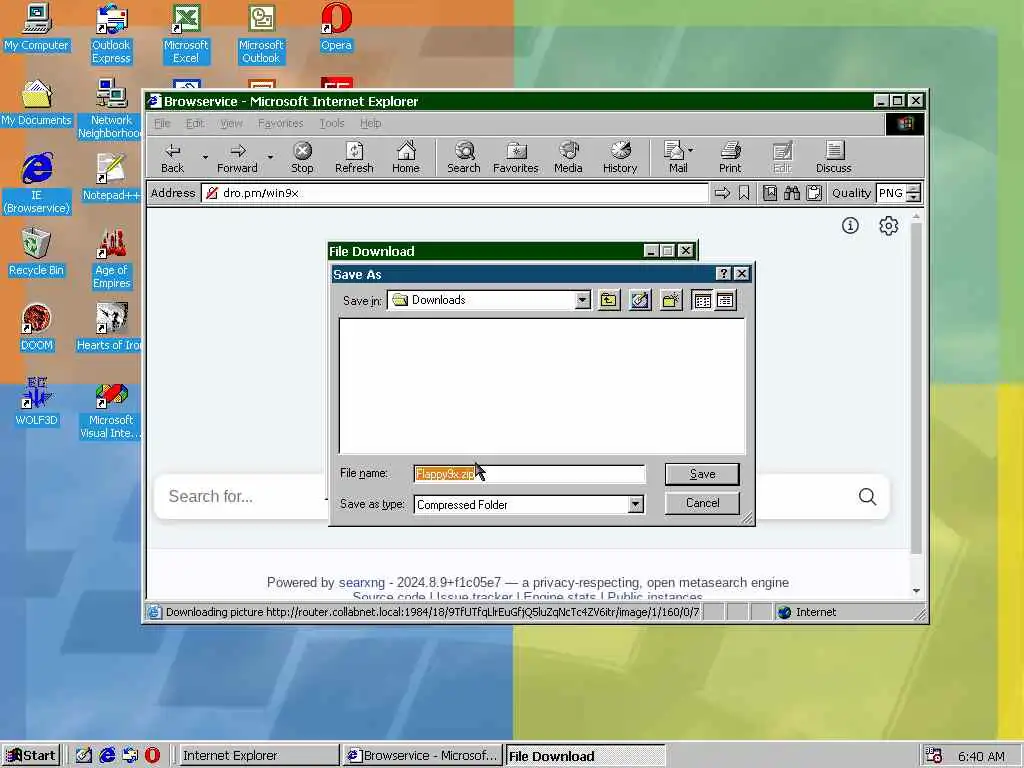Open My Computer desktop icon
The image size is (1024, 768).
tap(36, 29)
